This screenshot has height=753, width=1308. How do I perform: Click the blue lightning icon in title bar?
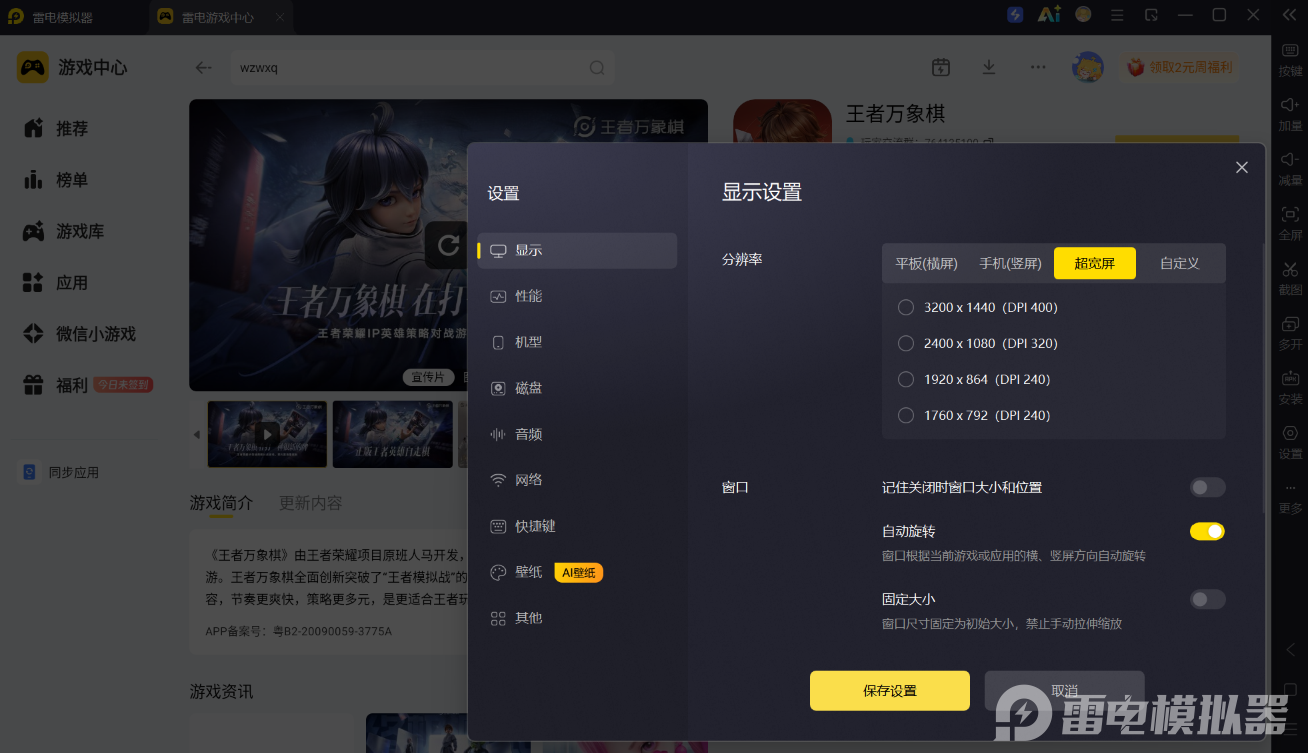pyautogui.click(x=1015, y=15)
